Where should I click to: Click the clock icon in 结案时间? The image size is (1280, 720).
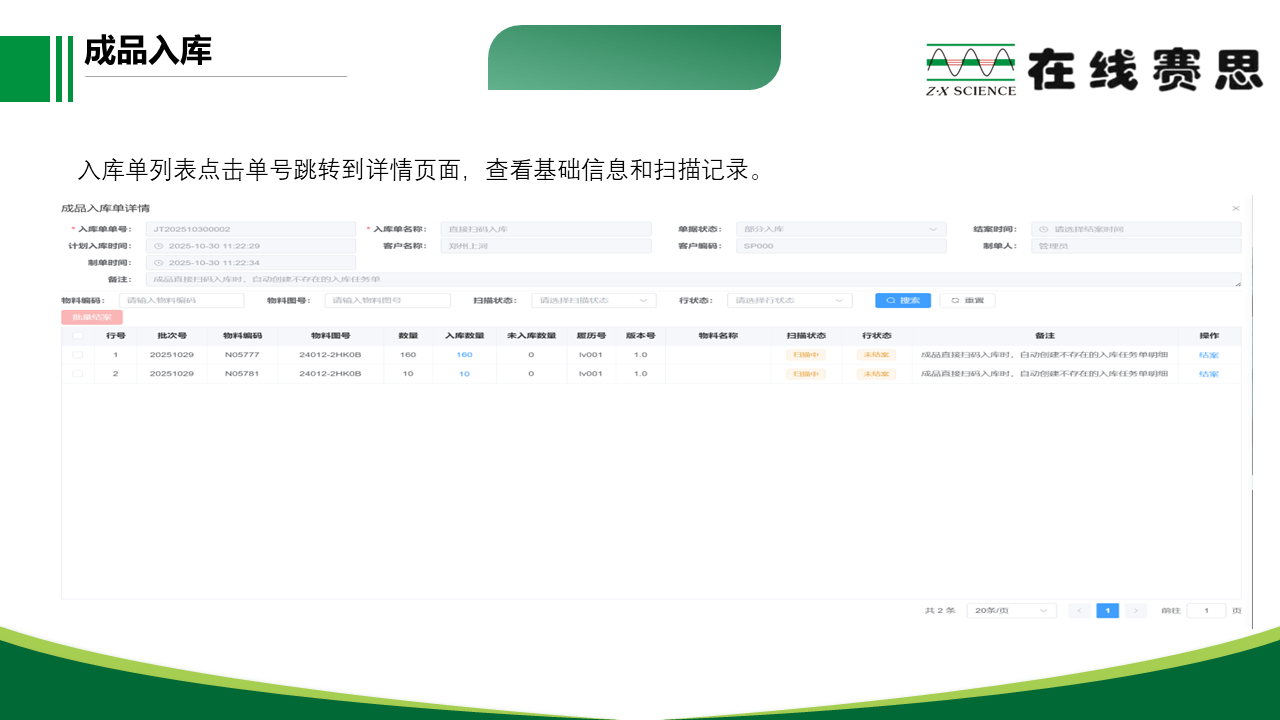[x=1043, y=229]
